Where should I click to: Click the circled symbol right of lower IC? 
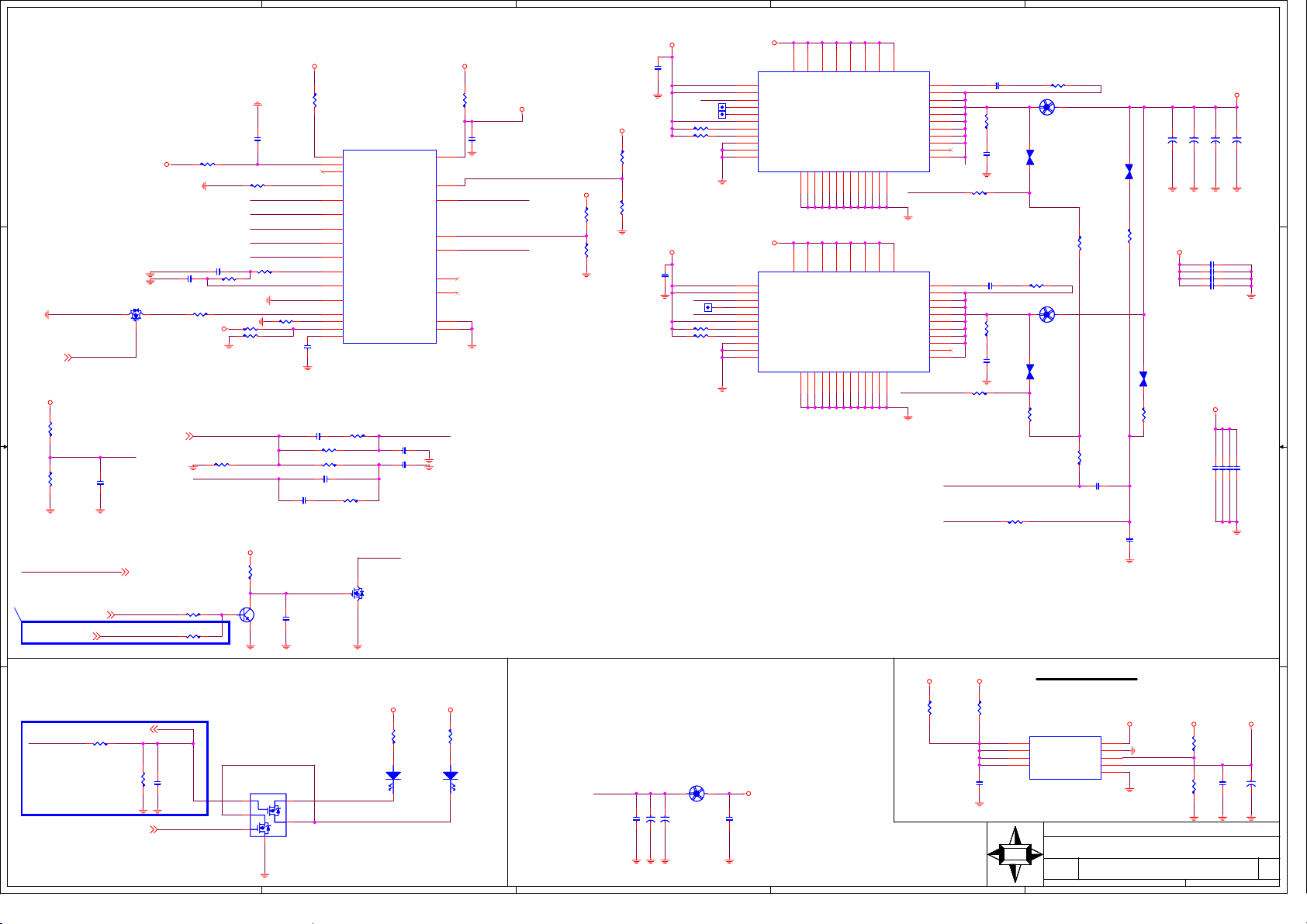[1046, 314]
